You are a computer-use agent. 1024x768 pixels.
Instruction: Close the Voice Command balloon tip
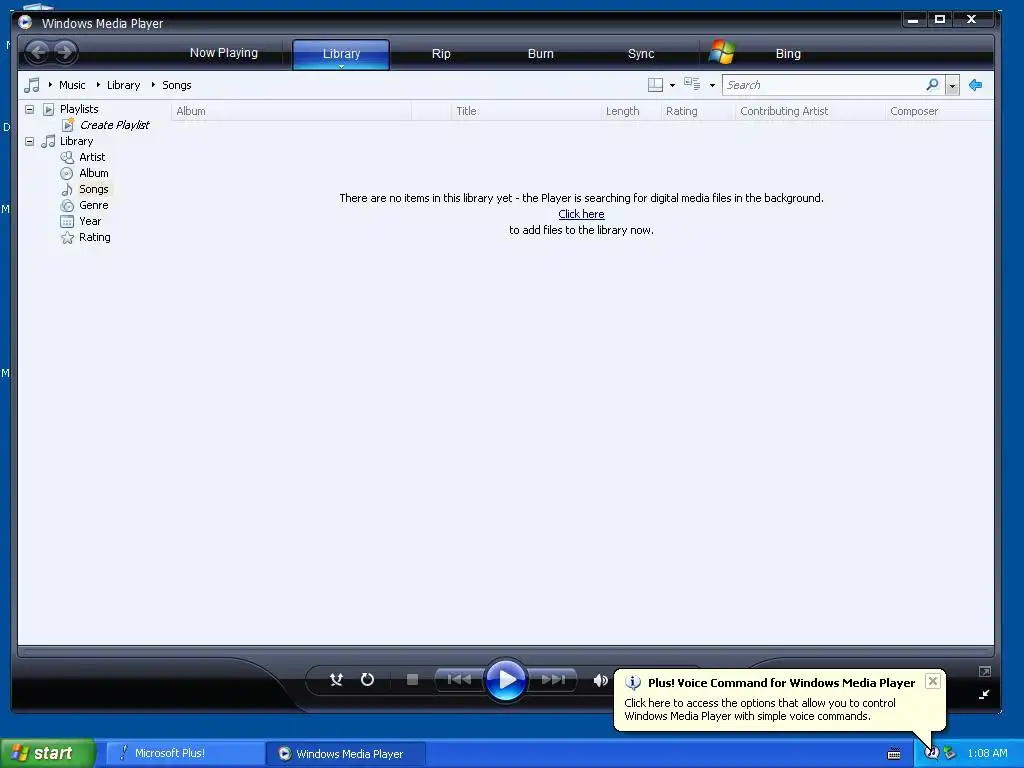[933, 681]
